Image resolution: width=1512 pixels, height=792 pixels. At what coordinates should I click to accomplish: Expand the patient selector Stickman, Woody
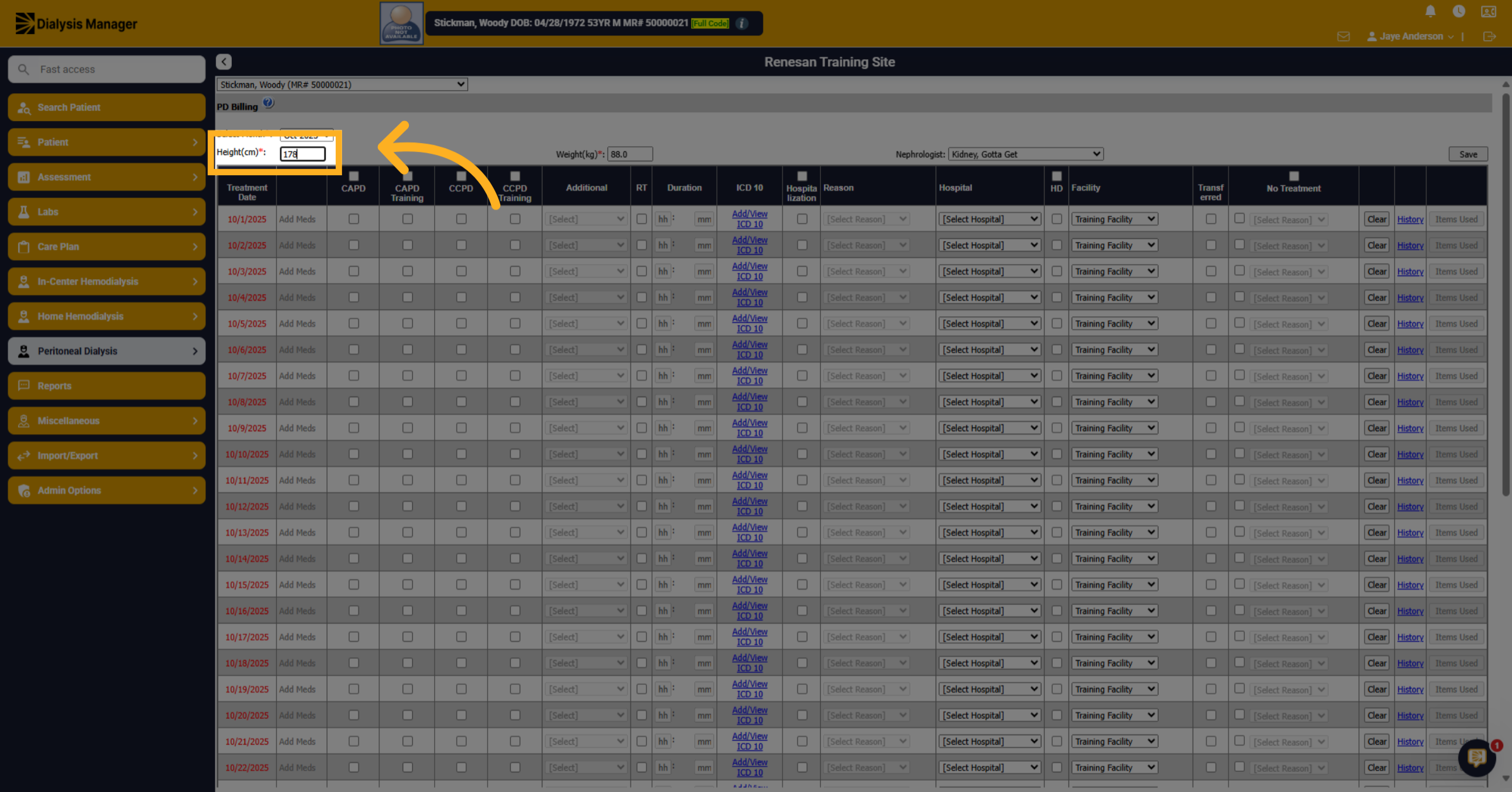pos(342,84)
